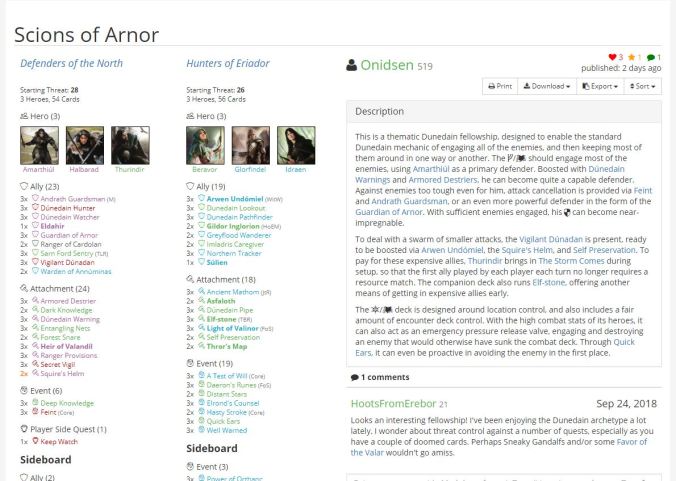Click the red heart likes icon
676x481 pixels.
pos(612,57)
